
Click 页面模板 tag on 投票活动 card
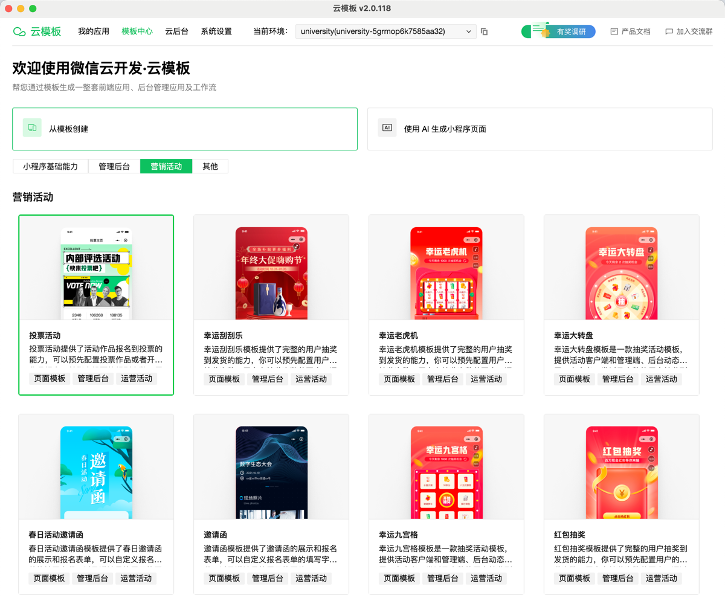[x=49, y=378]
